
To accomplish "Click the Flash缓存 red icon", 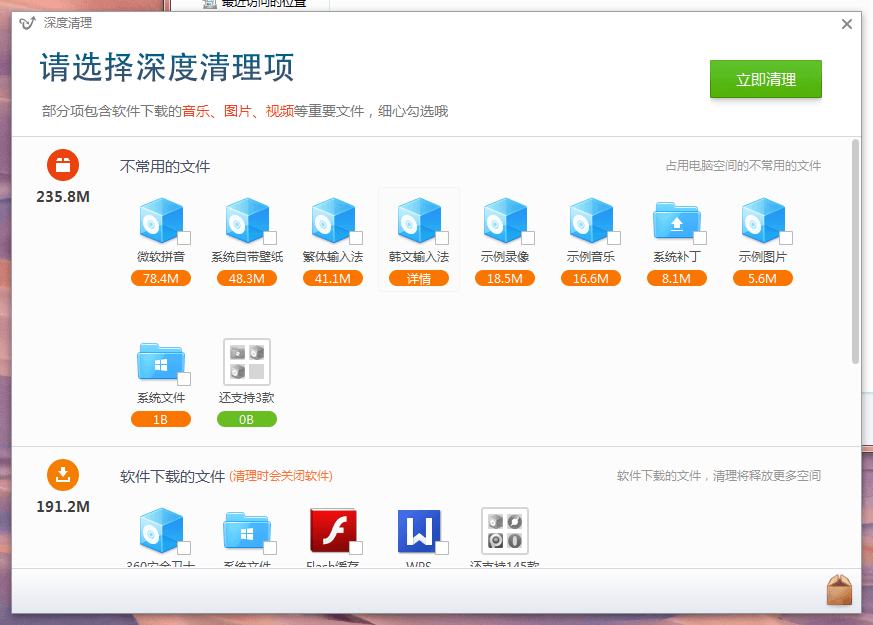I will pos(333,531).
